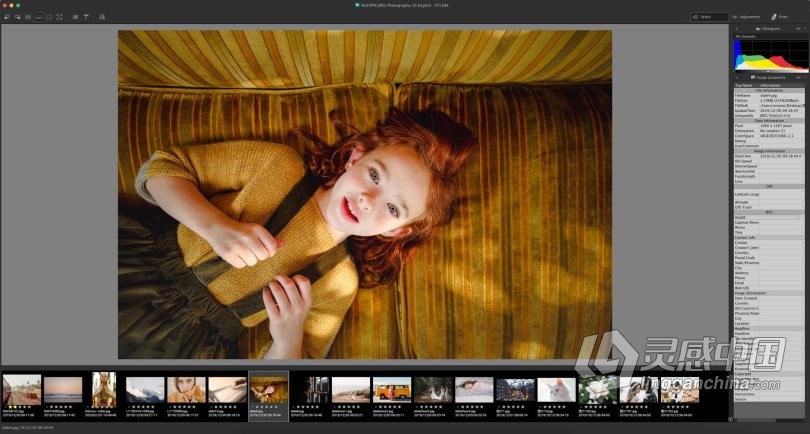Enter full screen view with the four-arrows icon
Viewport: 810px width, 434px height.
pos(59,17)
